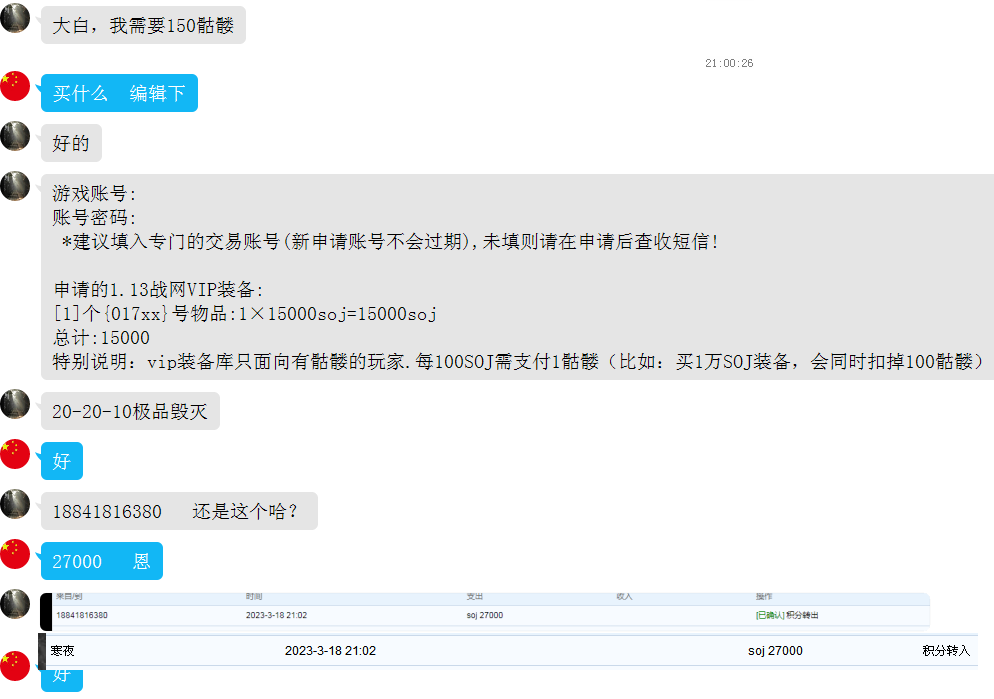Open sender avatar beside the "游戏账号" message

[x=15, y=186]
